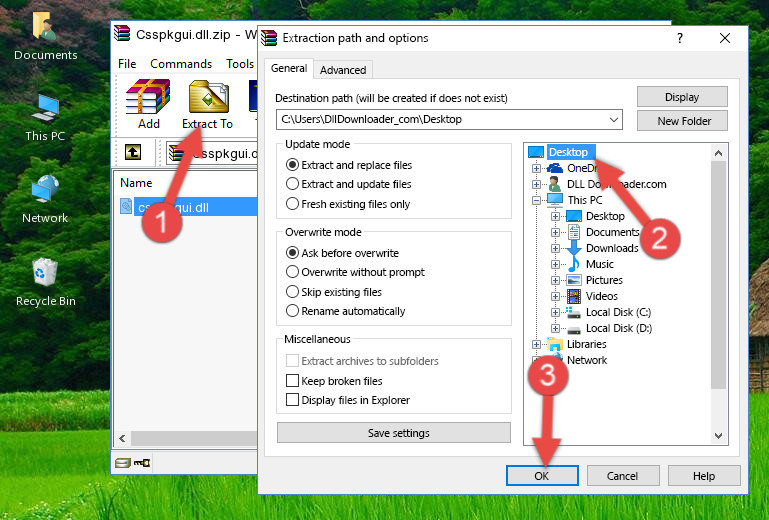Image resolution: width=769 pixels, height=520 pixels.
Task: Expand the OneDrive tree node
Action: [536, 168]
